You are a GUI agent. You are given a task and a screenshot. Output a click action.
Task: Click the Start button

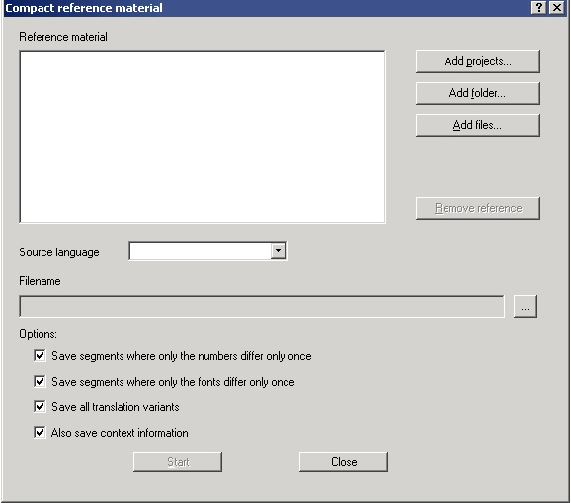point(177,462)
